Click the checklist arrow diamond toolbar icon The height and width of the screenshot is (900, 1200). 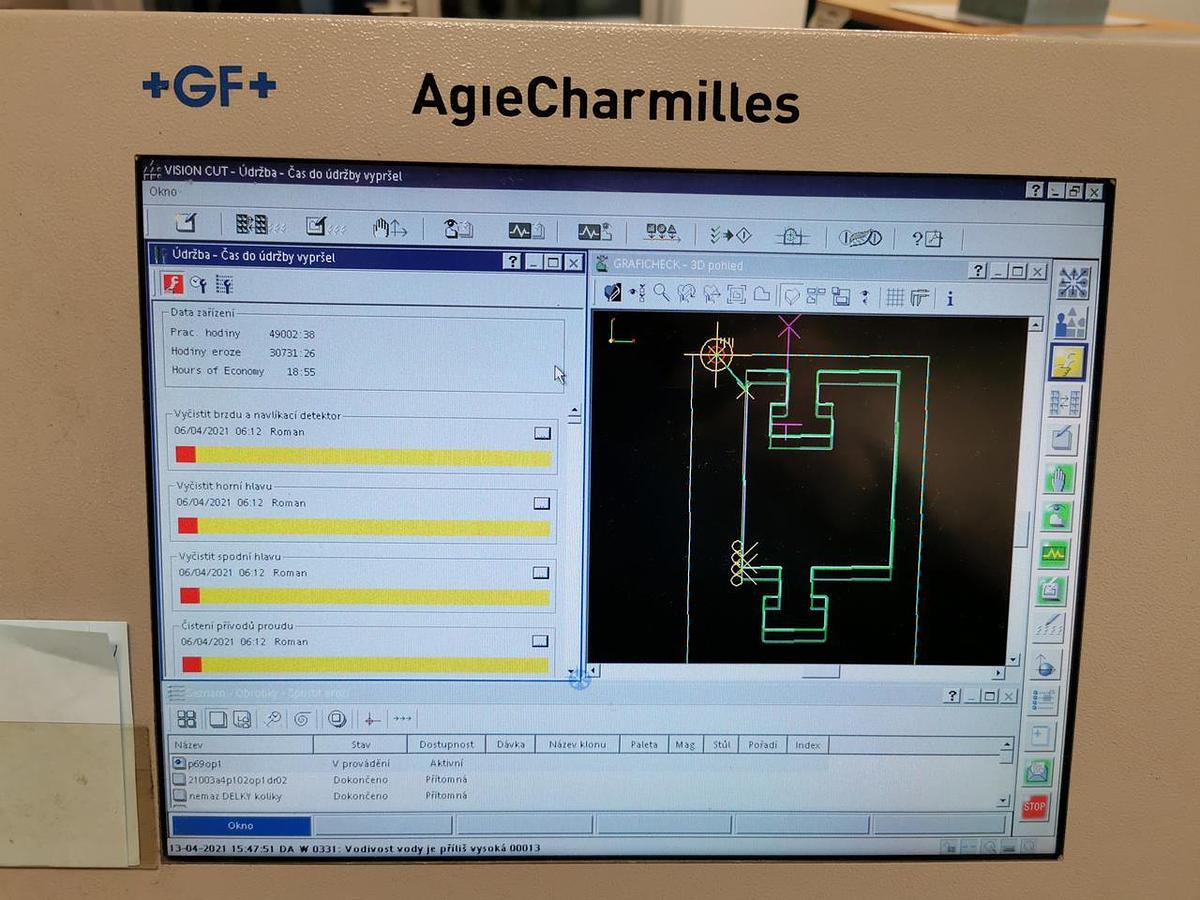[x=730, y=236]
